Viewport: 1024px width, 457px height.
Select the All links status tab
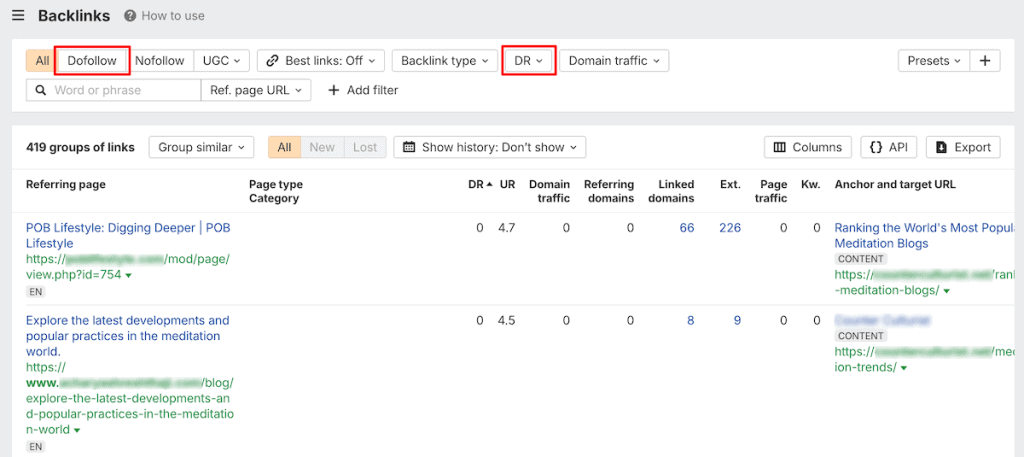point(284,147)
